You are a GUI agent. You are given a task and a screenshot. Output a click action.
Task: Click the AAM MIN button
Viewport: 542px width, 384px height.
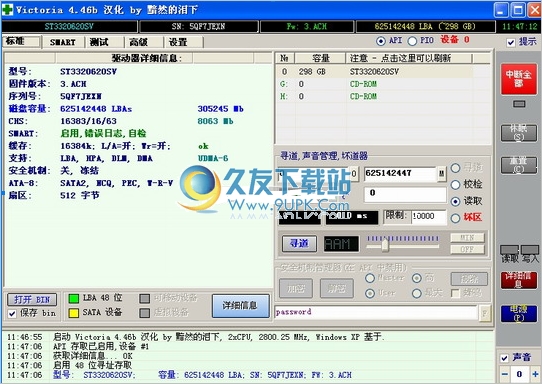click(x=467, y=238)
